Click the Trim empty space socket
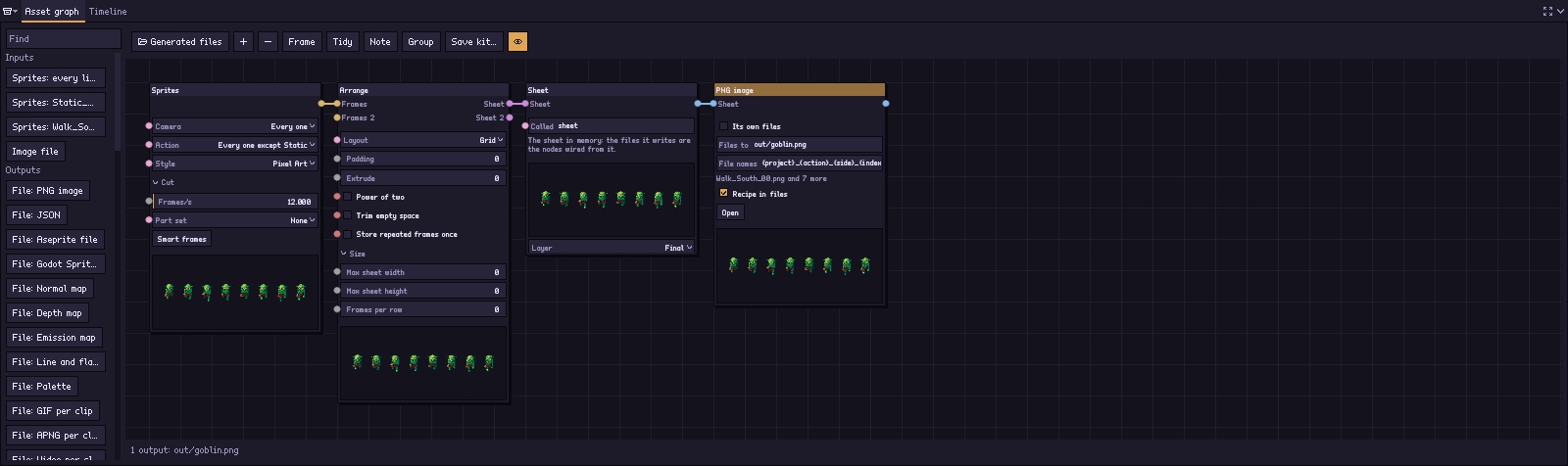Image resolution: width=1568 pixels, height=466 pixels. tap(337, 215)
